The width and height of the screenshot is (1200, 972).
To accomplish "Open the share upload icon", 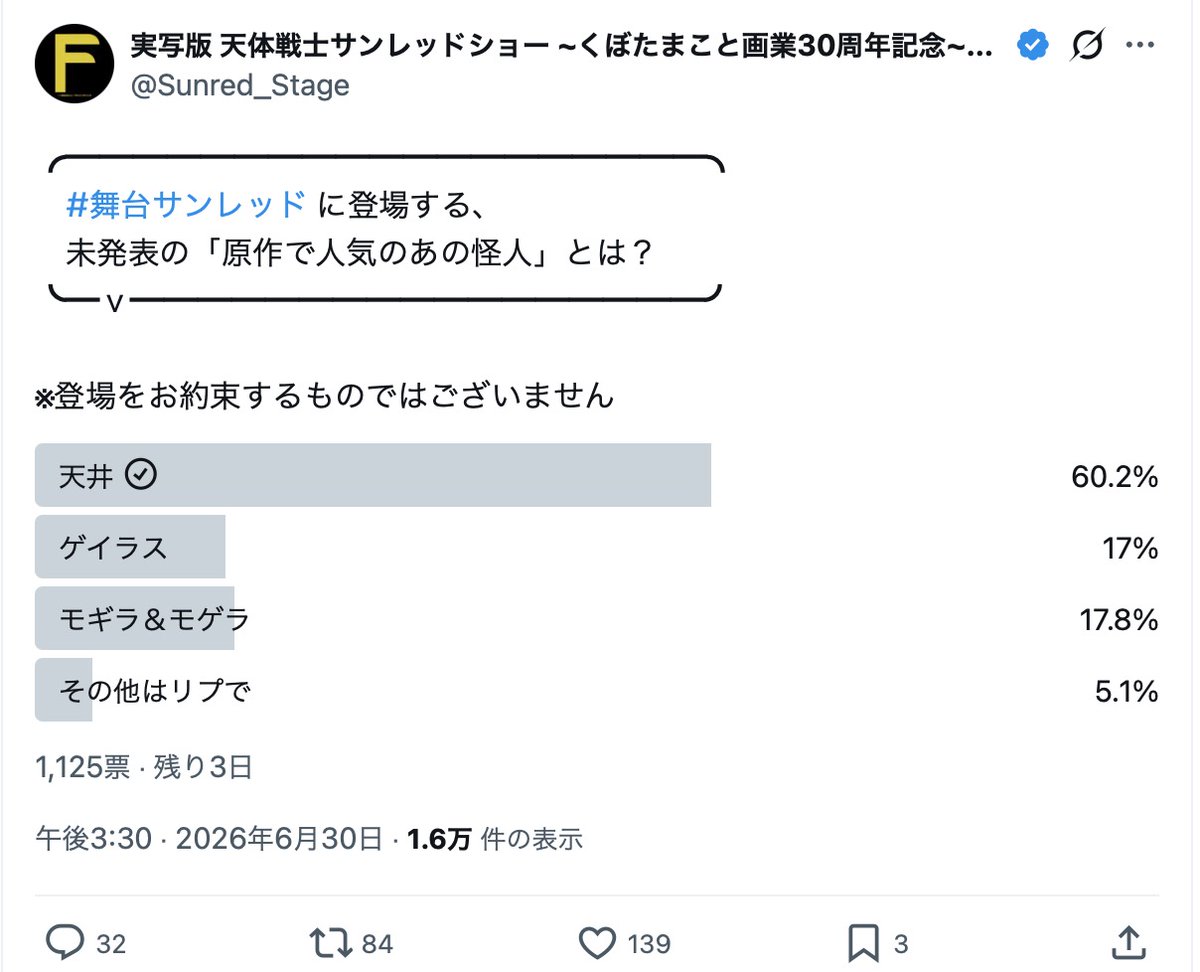I will 1128,941.
